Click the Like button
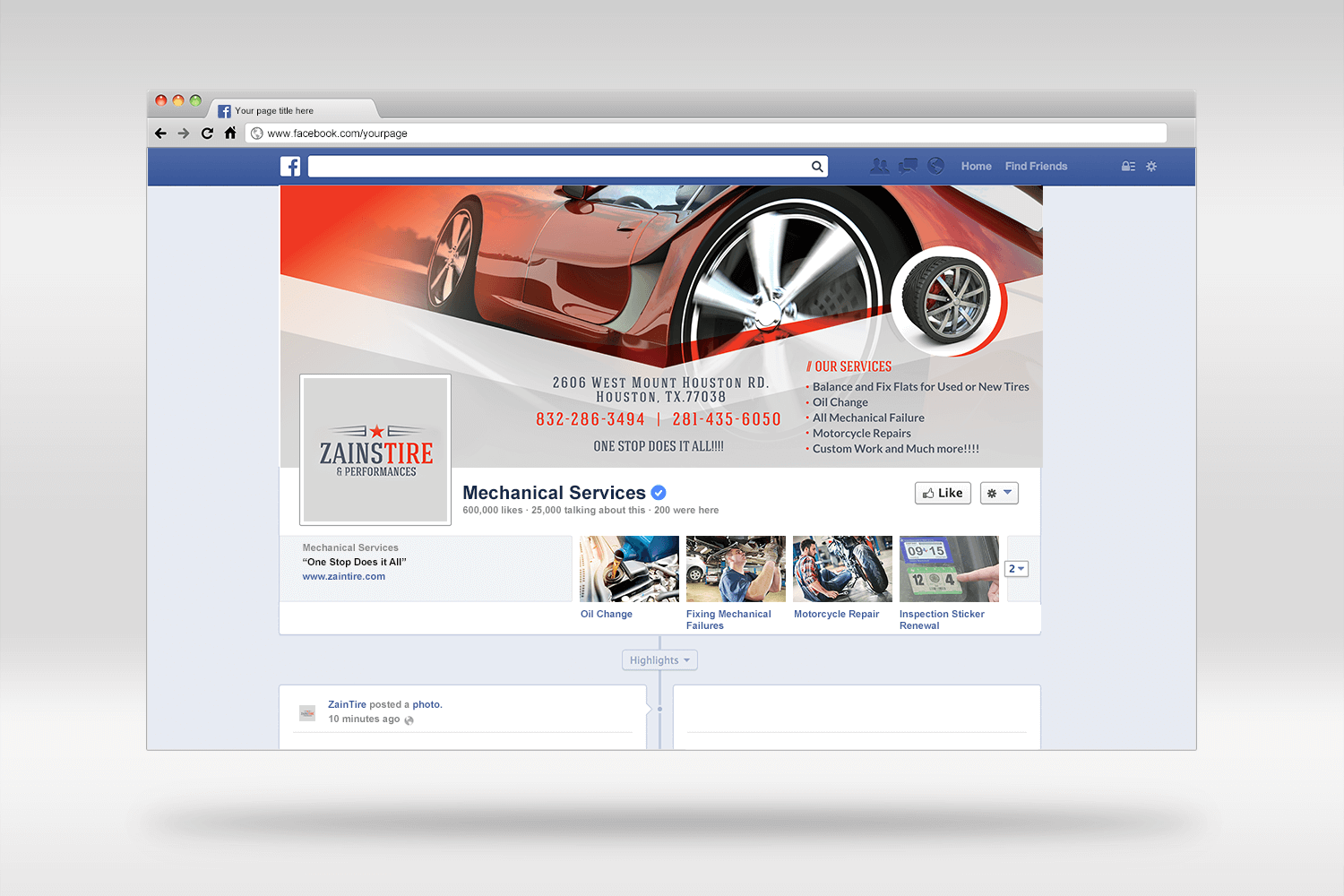 coord(943,493)
